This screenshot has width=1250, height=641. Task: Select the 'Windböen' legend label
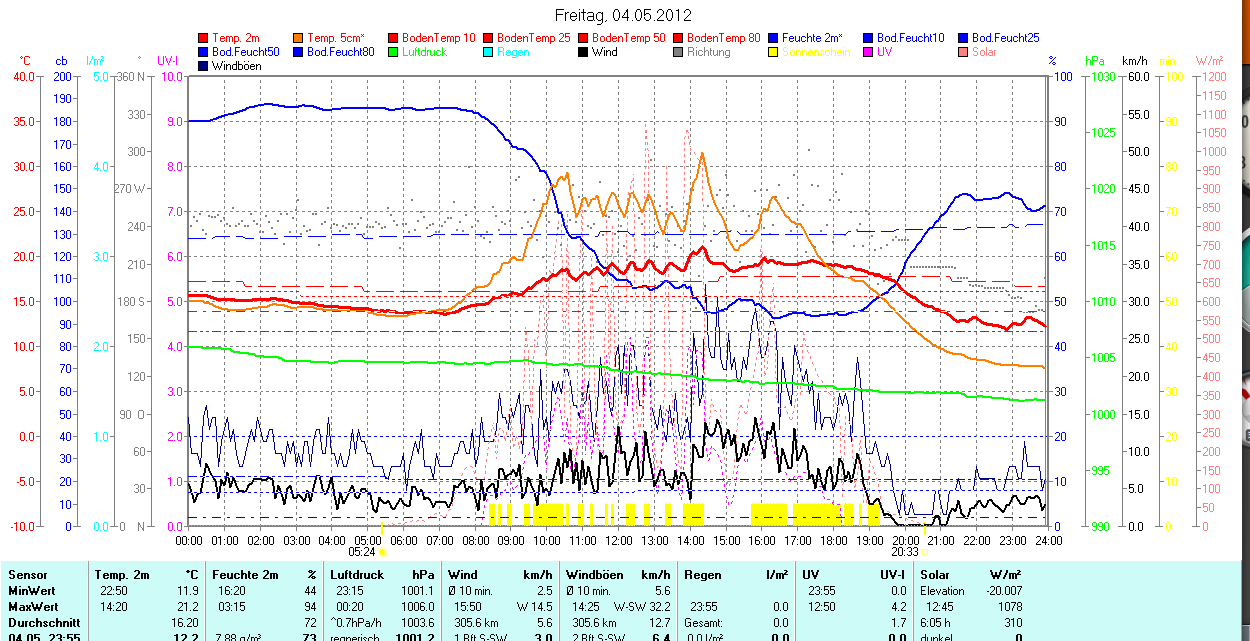coord(237,66)
